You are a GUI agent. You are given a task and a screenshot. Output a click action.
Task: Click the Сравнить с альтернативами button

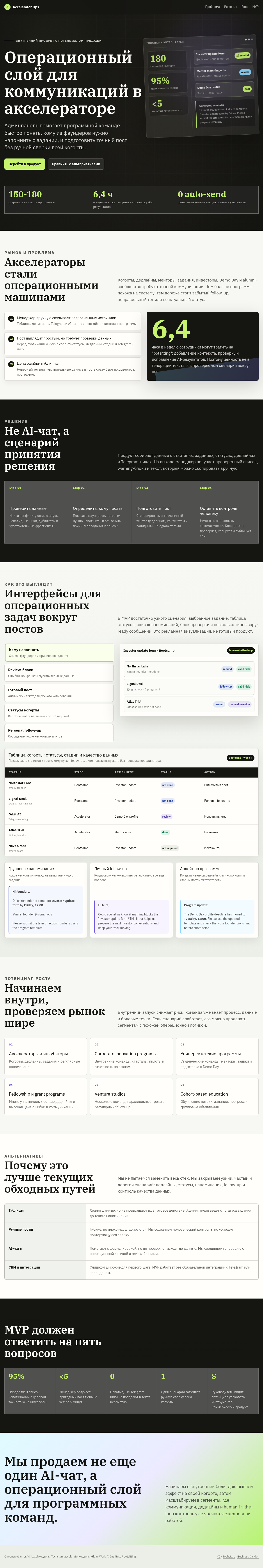tap(76, 164)
